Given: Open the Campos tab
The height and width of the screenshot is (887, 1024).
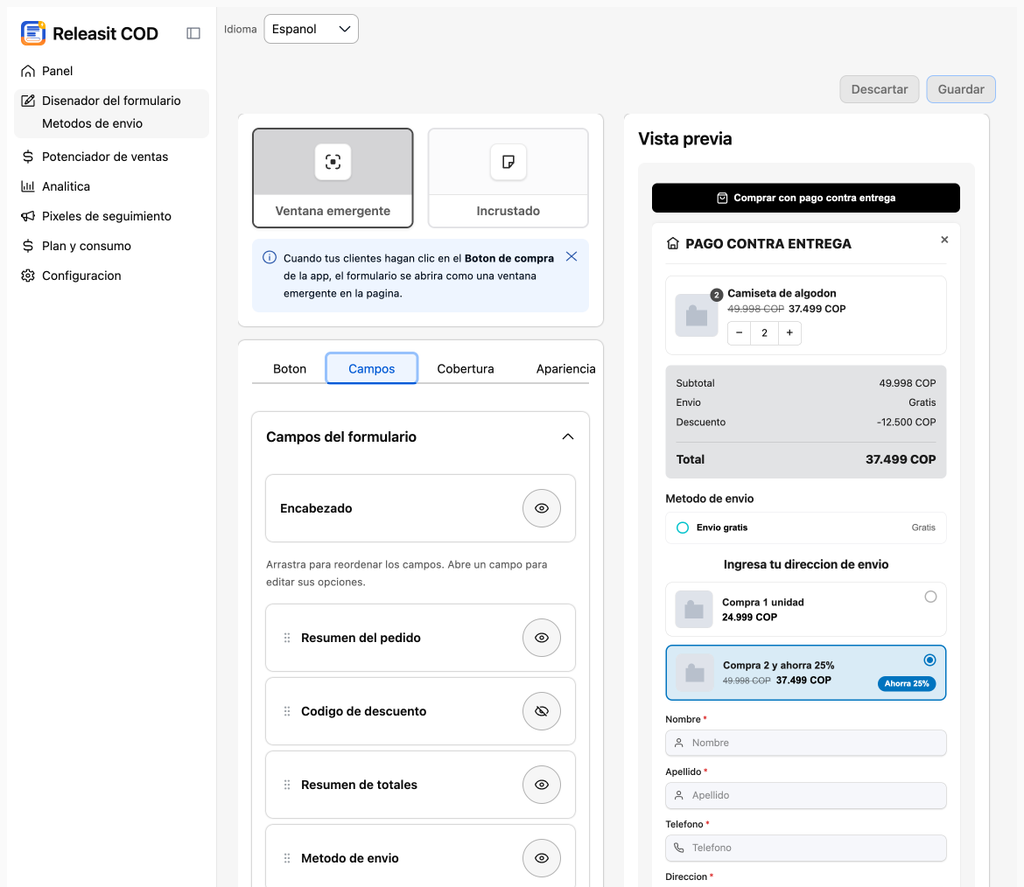Looking at the screenshot, I should 372,369.
